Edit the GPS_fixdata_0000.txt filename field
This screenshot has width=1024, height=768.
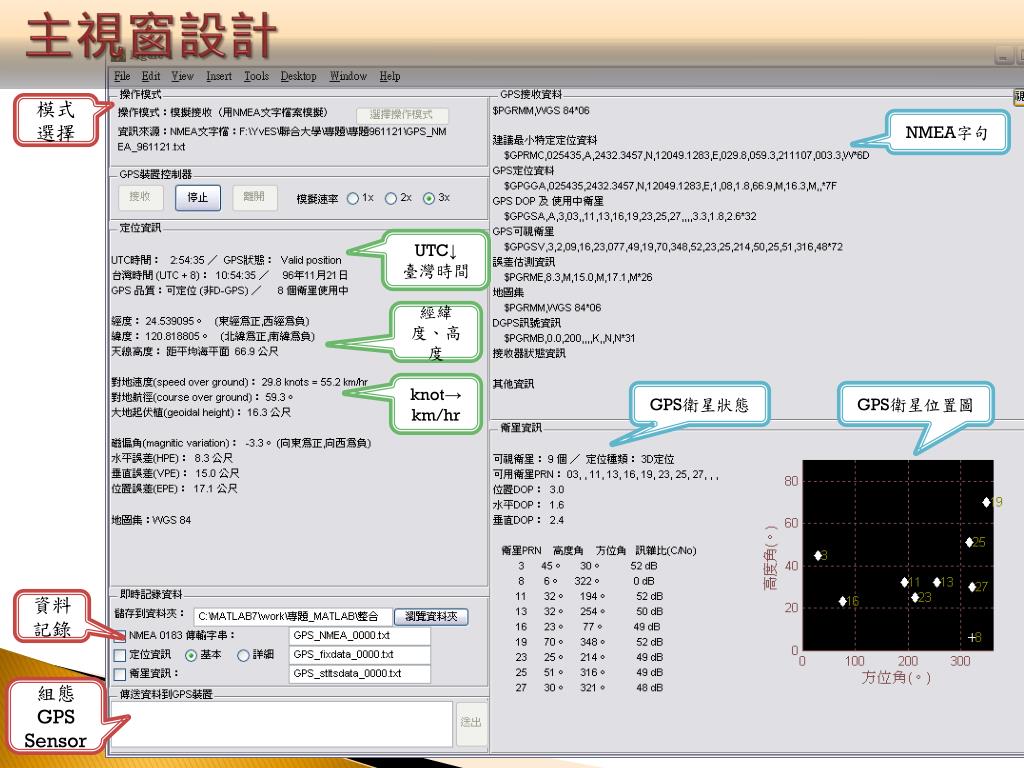coord(359,654)
